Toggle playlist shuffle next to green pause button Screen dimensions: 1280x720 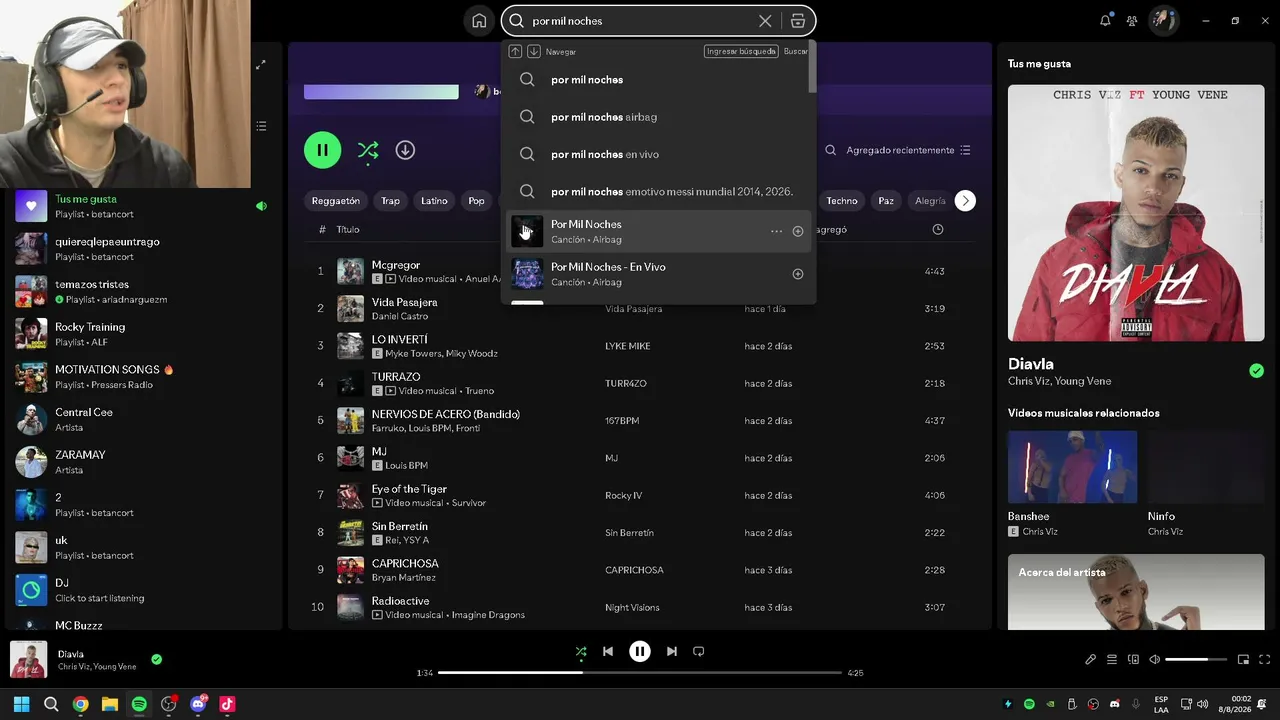(368, 150)
